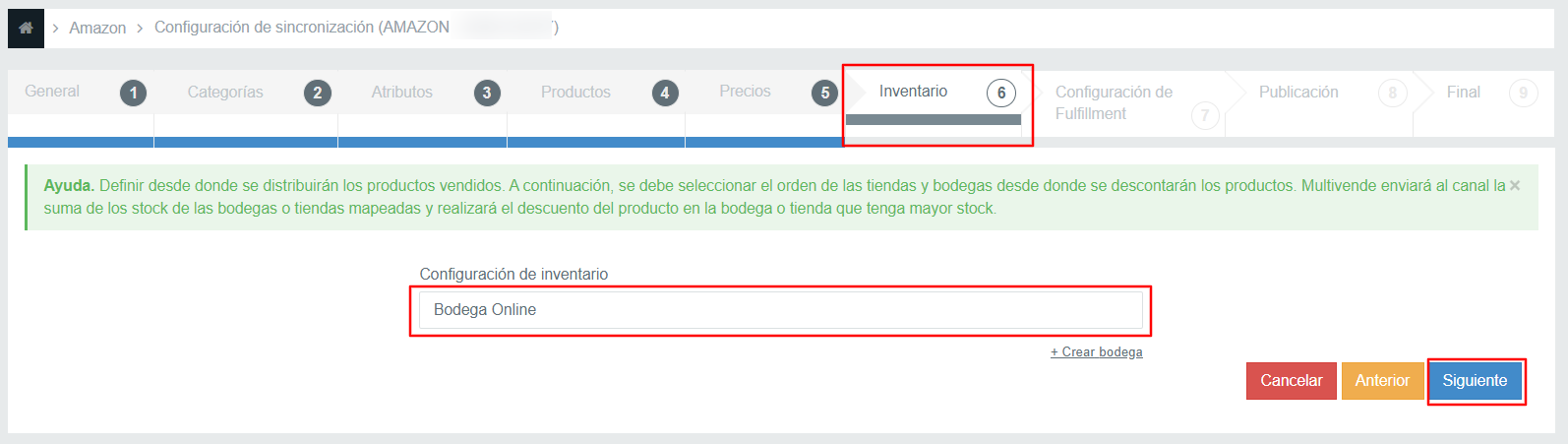Screen dimensions: 1568x444
Task: Click the step 6 Inventario badge
Action: point(1001,94)
